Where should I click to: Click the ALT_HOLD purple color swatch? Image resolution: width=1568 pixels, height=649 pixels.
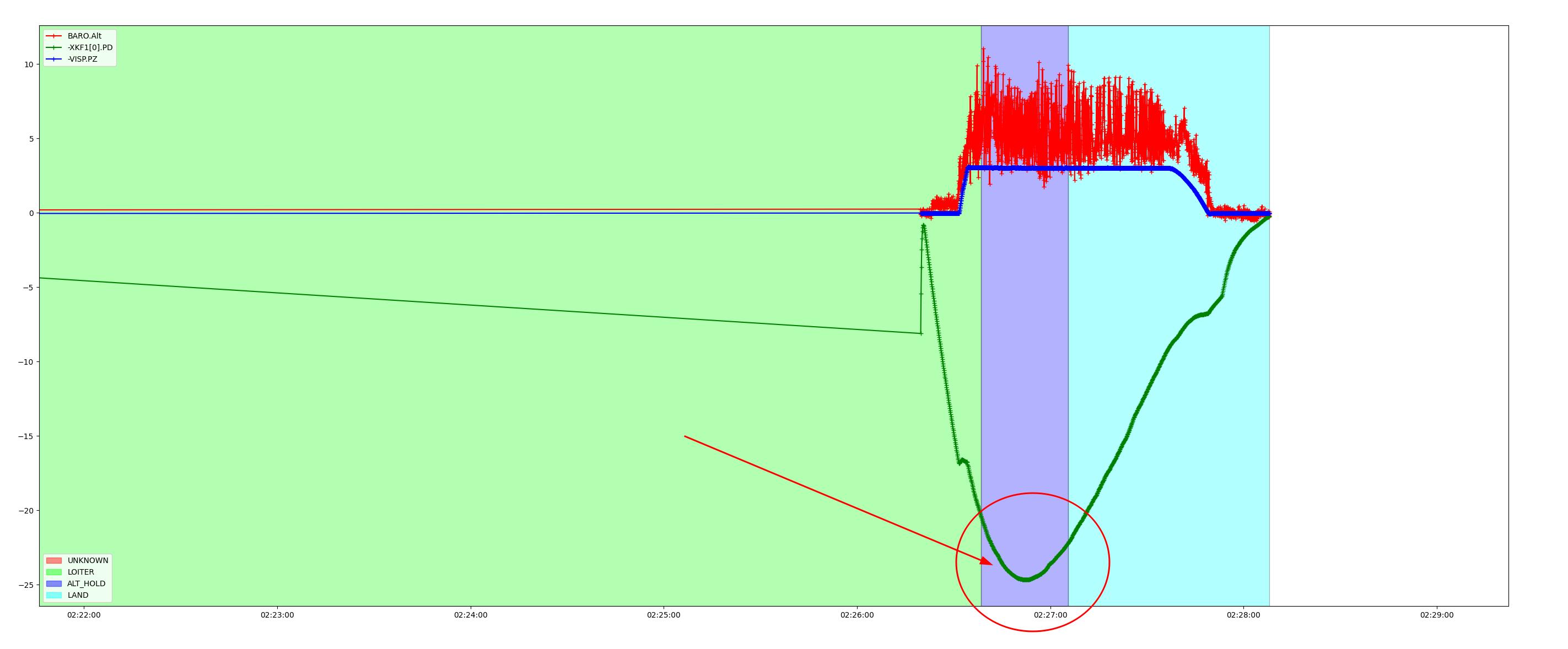click(x=54, y=583)
